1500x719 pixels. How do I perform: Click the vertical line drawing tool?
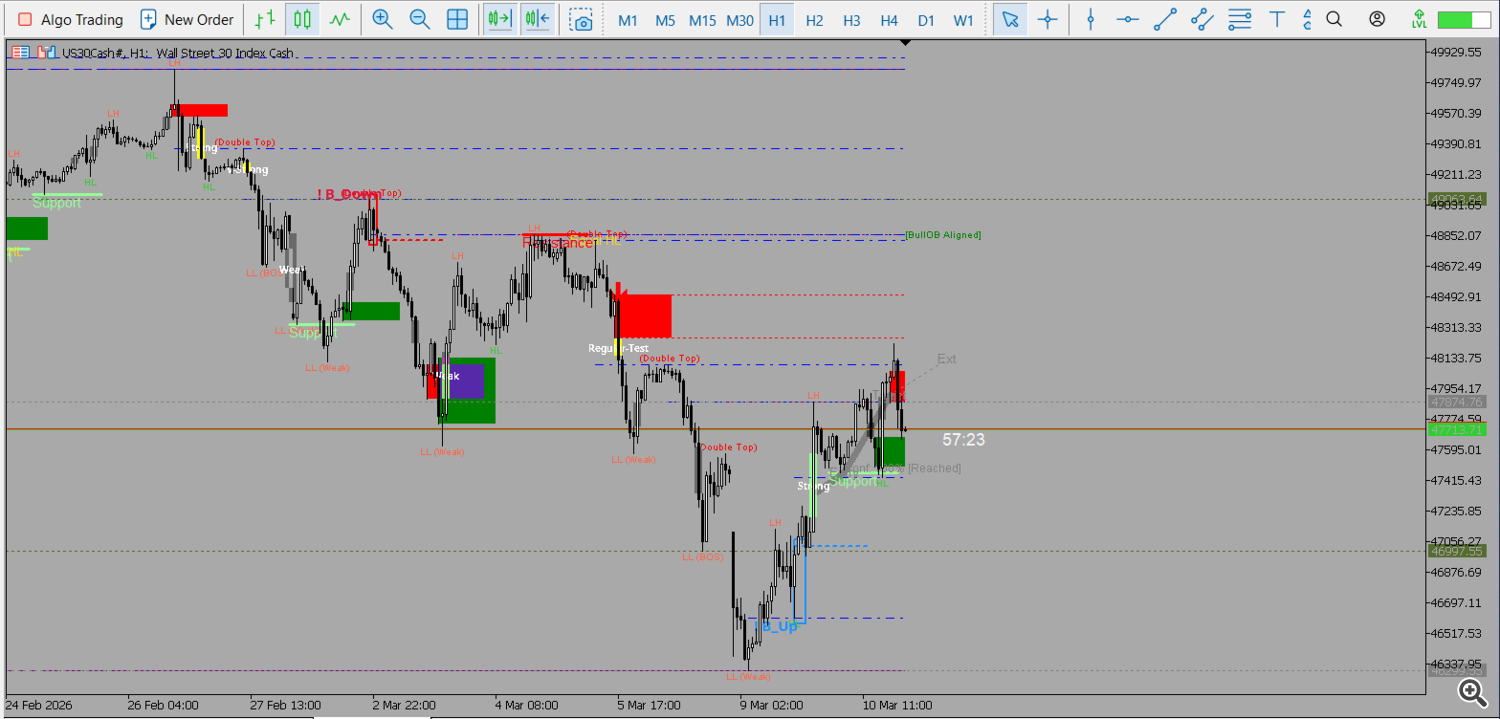pos(1090,19)
